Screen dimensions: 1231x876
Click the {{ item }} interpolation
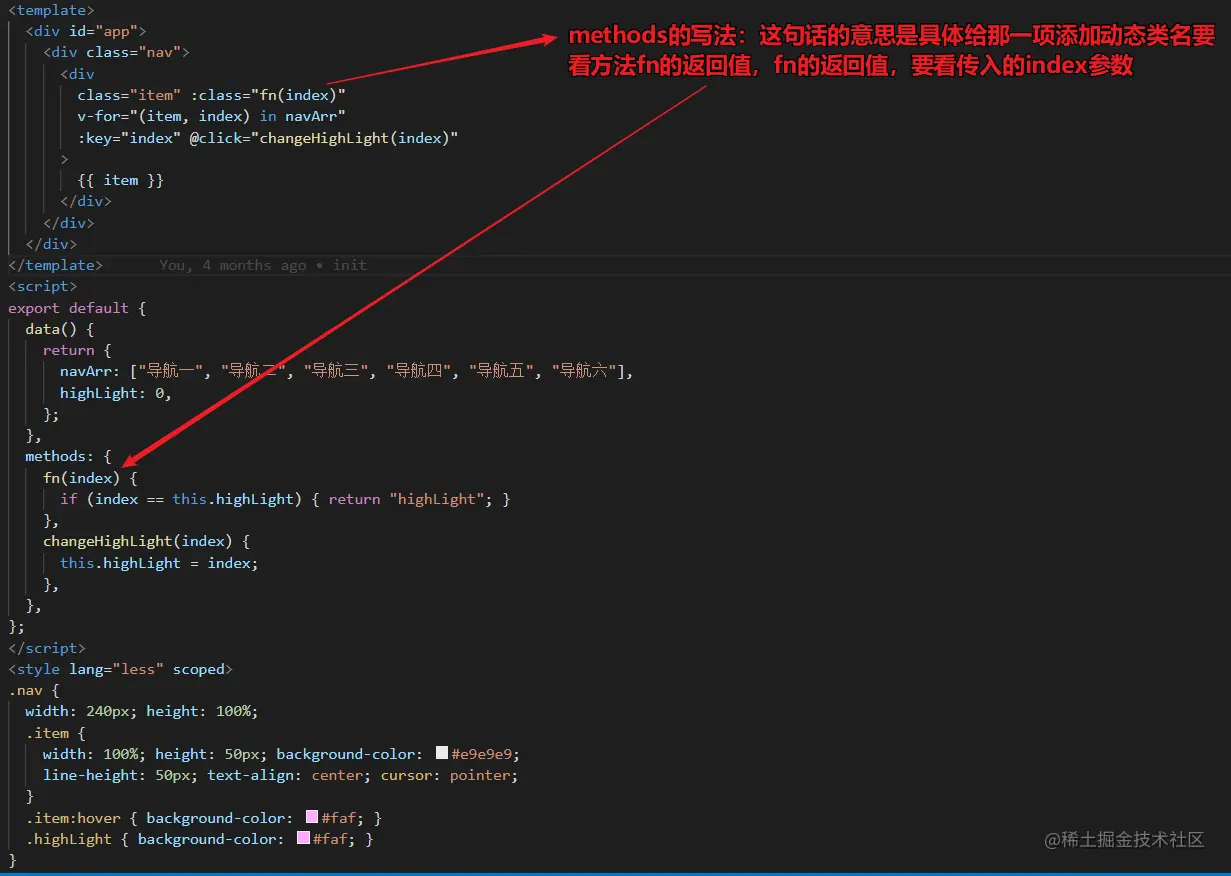click(120, 180)
